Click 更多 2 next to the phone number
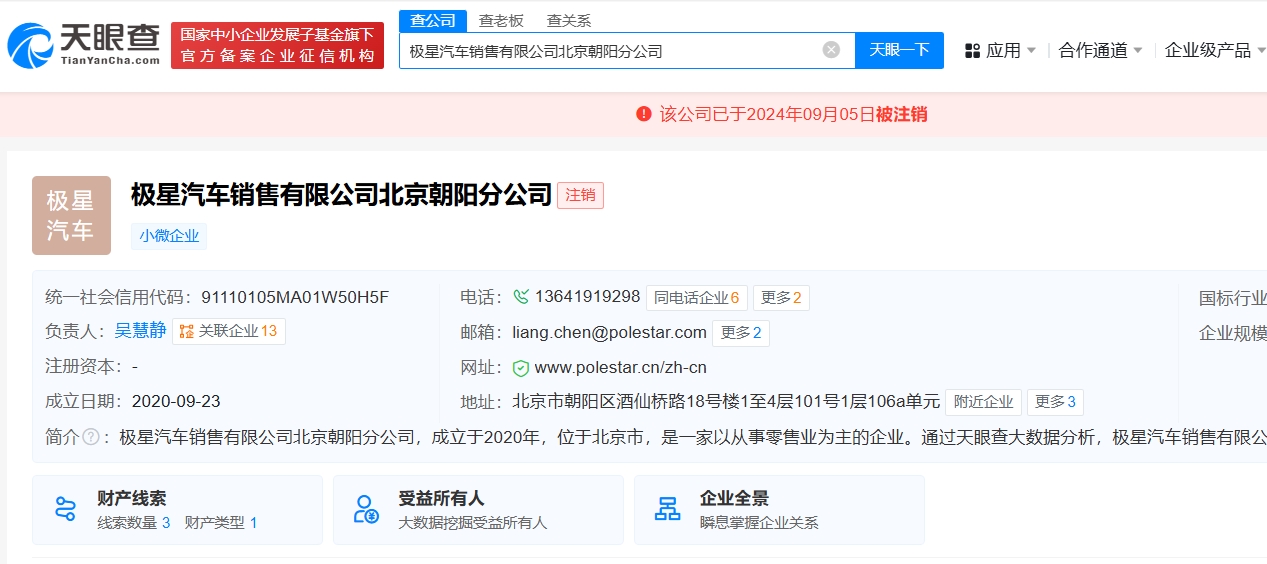The image size is (1267, 564). point(781,297)
